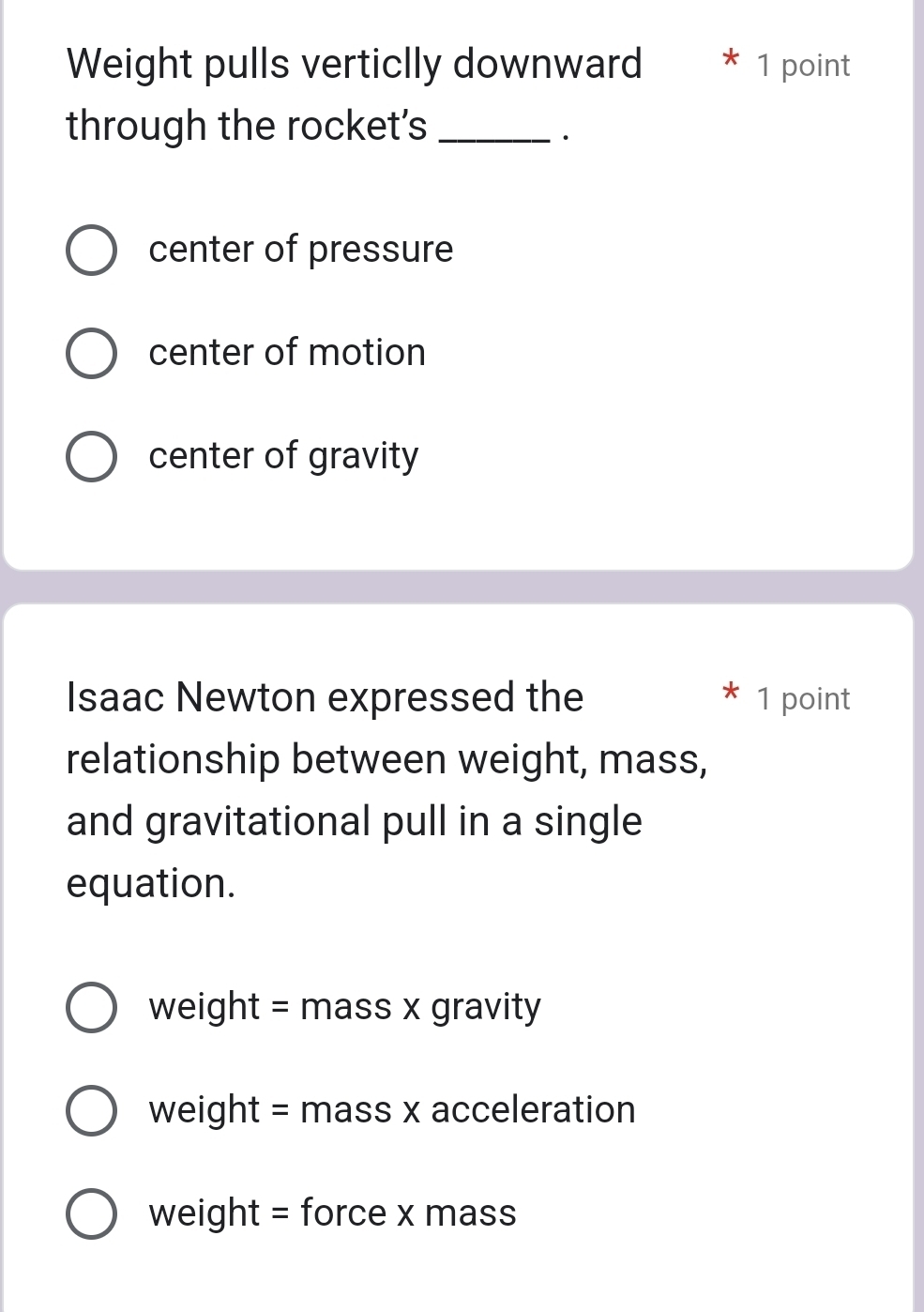
Task: Click the 'weight = mass x acceleration' label text
Action: tap(391, 1109)
